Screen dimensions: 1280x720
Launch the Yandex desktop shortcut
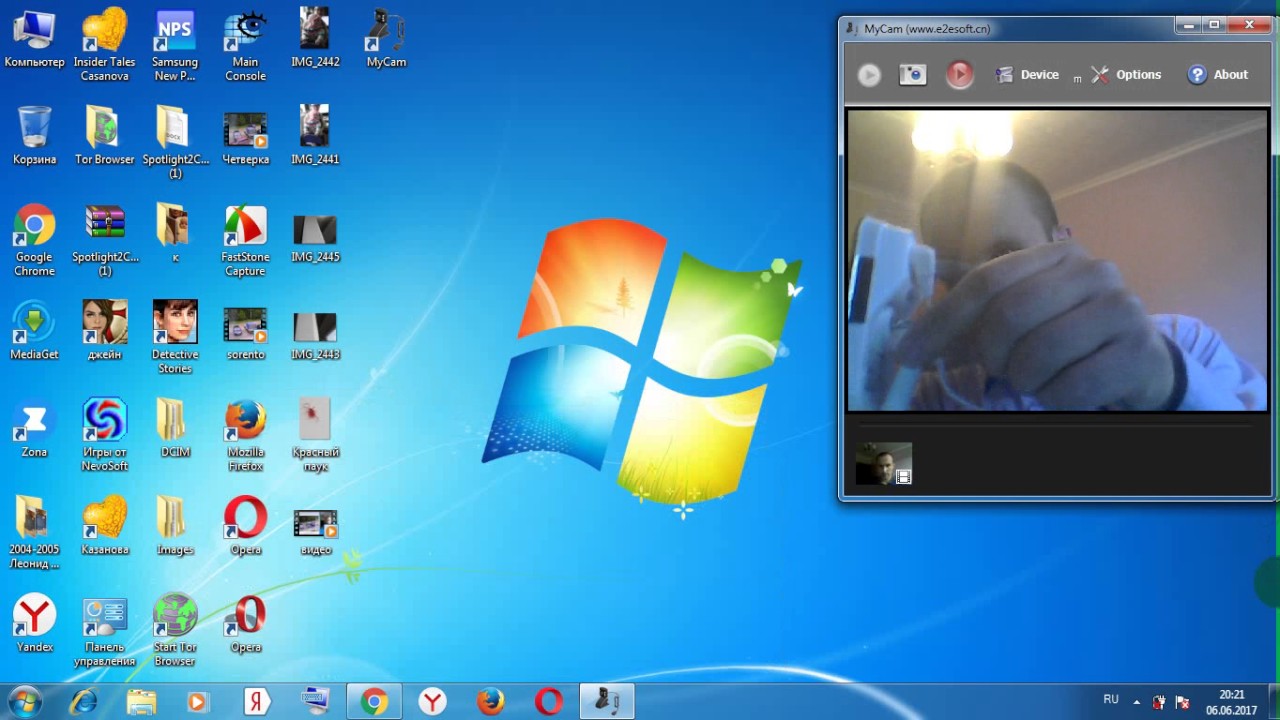click(x=34, y=624)
